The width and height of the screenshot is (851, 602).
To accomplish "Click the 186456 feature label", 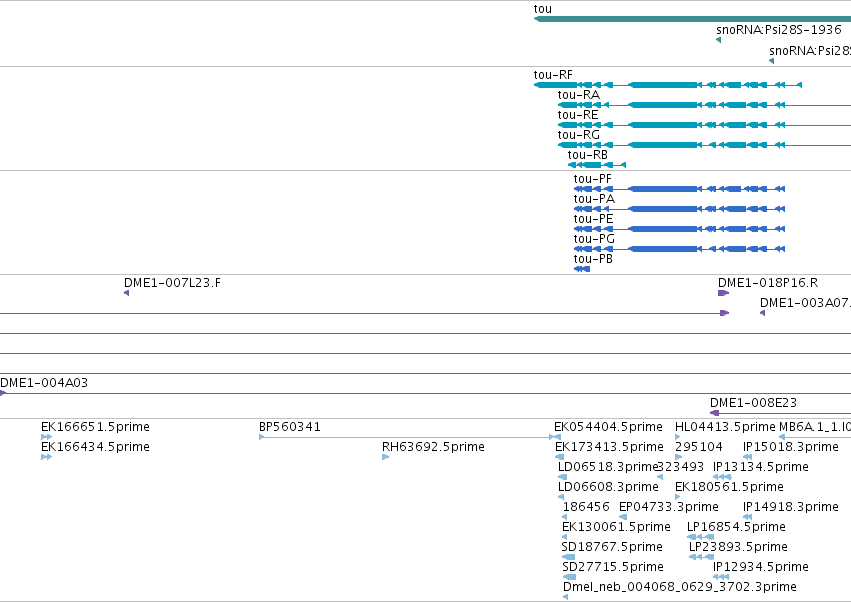I will [586, 508].
